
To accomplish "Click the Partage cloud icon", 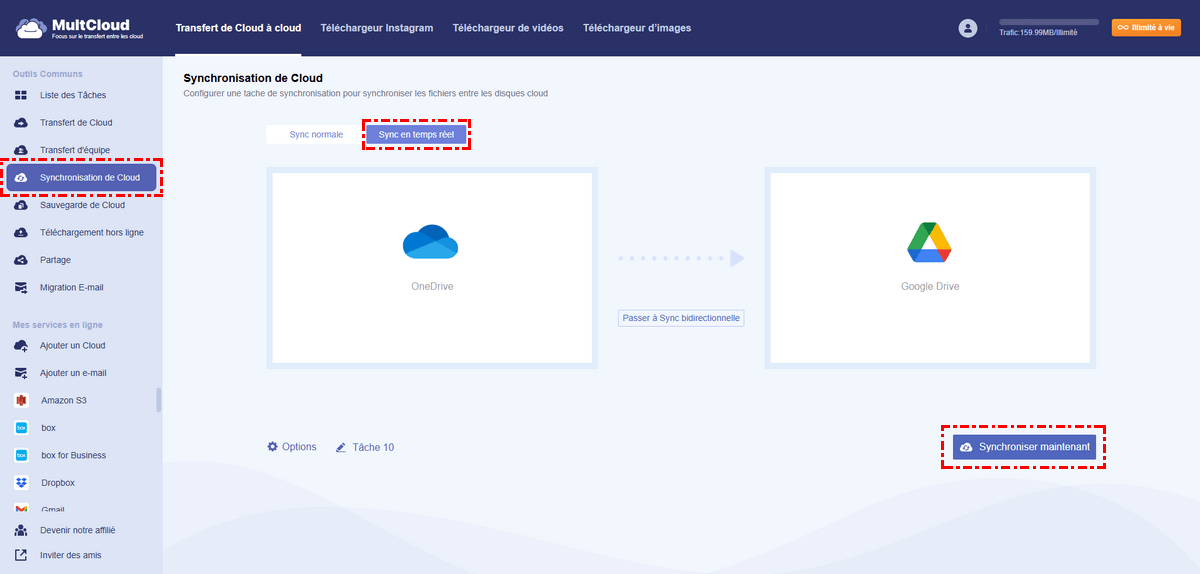I will [21, 260].
